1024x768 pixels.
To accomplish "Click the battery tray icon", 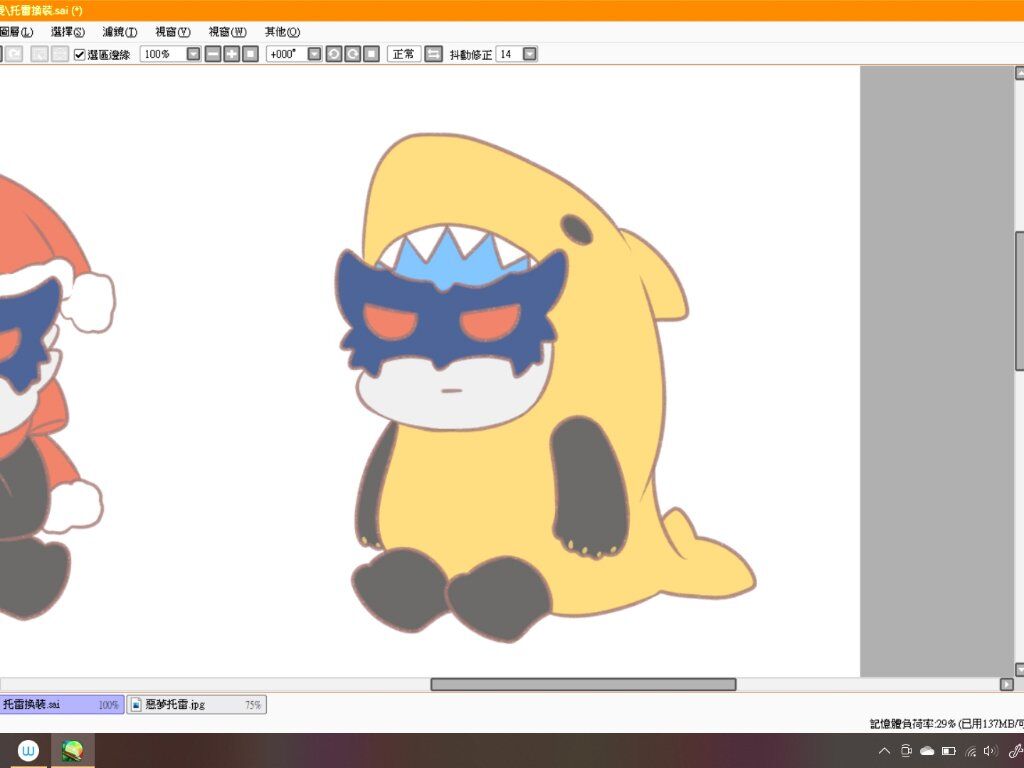I will click(949, 751).
